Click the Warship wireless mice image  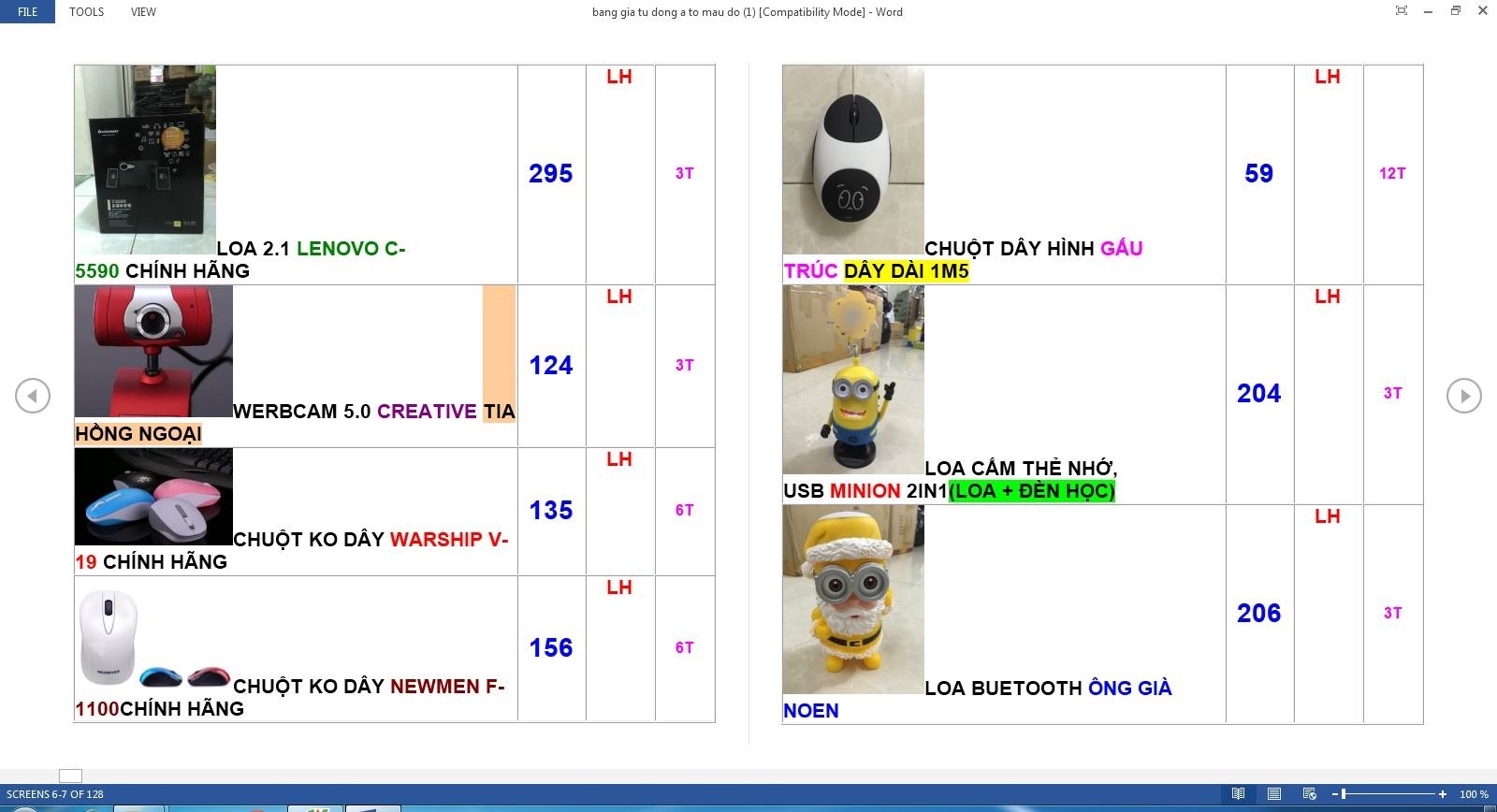tap(153, 497)
